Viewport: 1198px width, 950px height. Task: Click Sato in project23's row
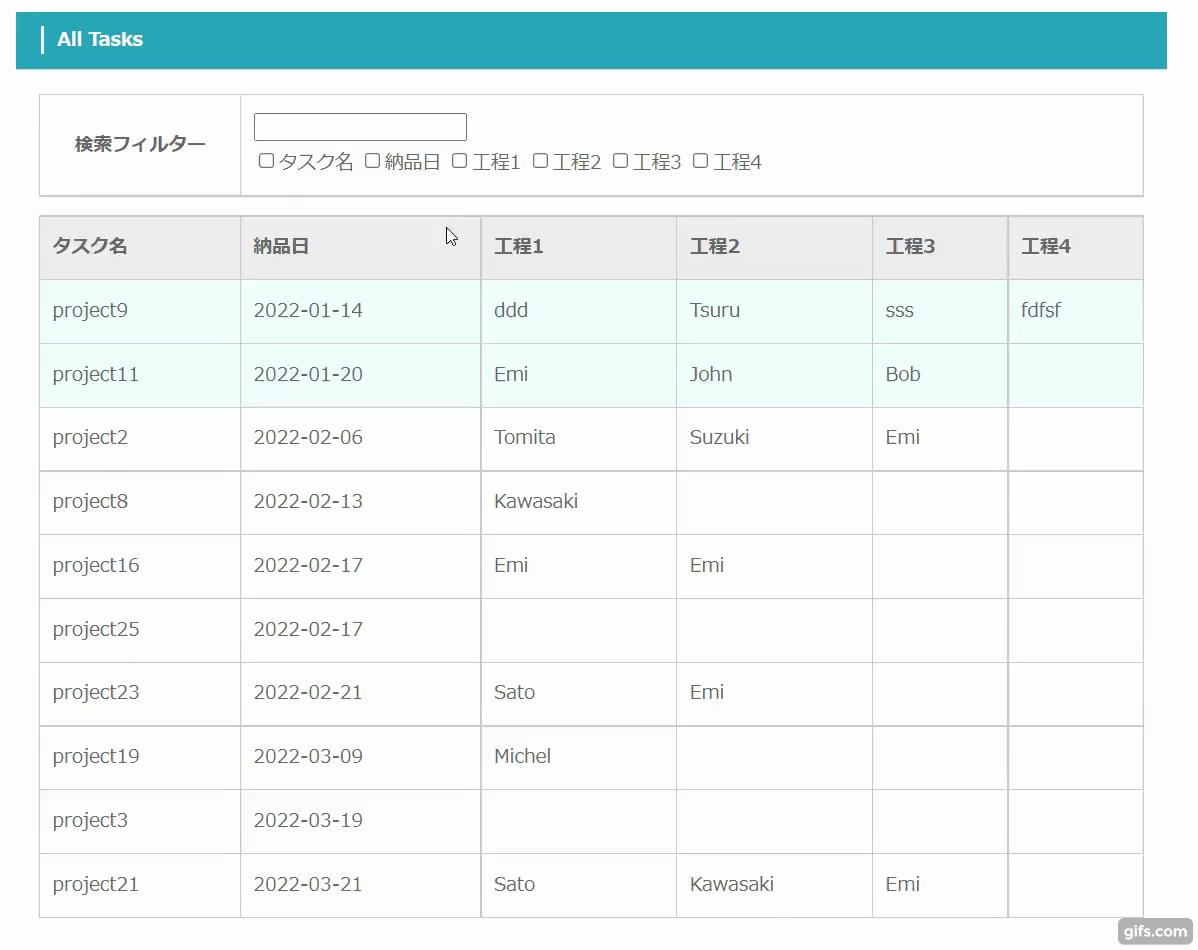pyautogui.click(x=514, y=692)
